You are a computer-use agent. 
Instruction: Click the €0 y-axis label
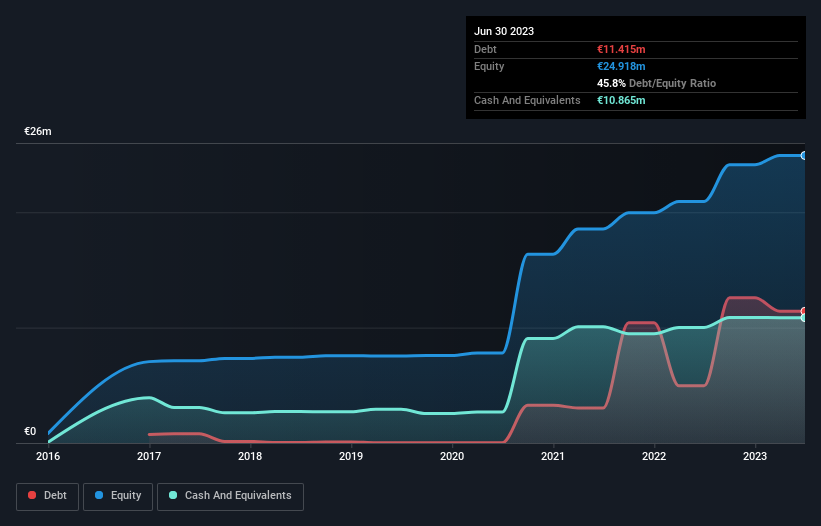pyautogui.click(x=30, y=432)
